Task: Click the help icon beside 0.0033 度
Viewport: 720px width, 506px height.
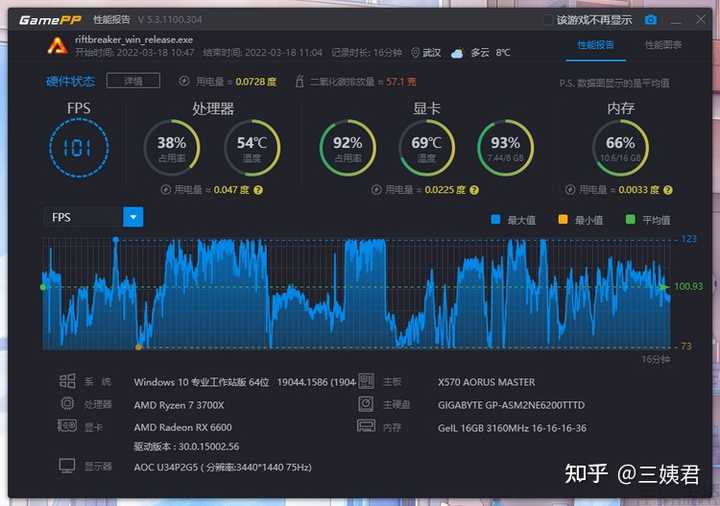Action: point(668,190)
